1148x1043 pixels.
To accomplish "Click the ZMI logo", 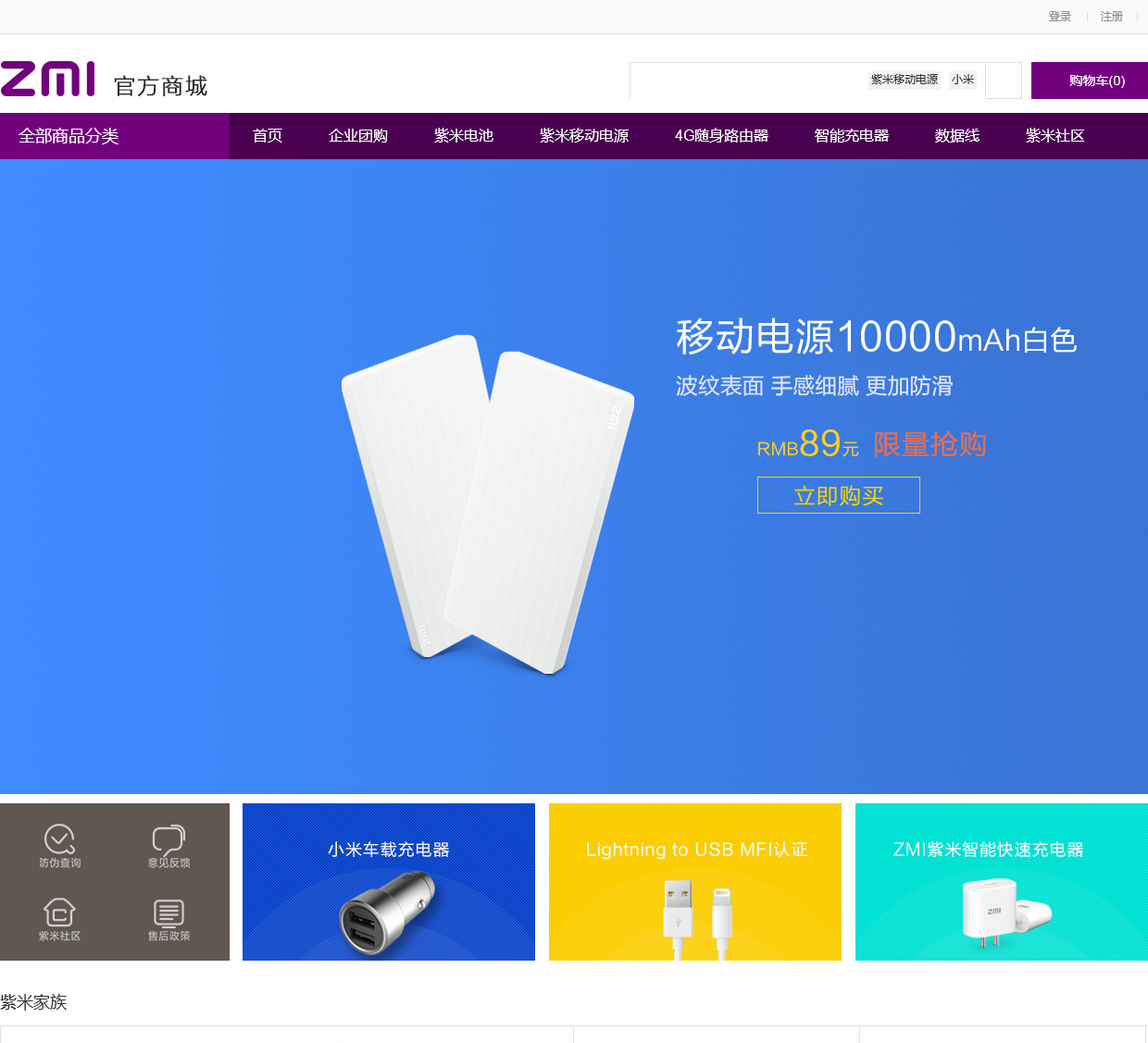I will 48,79.
